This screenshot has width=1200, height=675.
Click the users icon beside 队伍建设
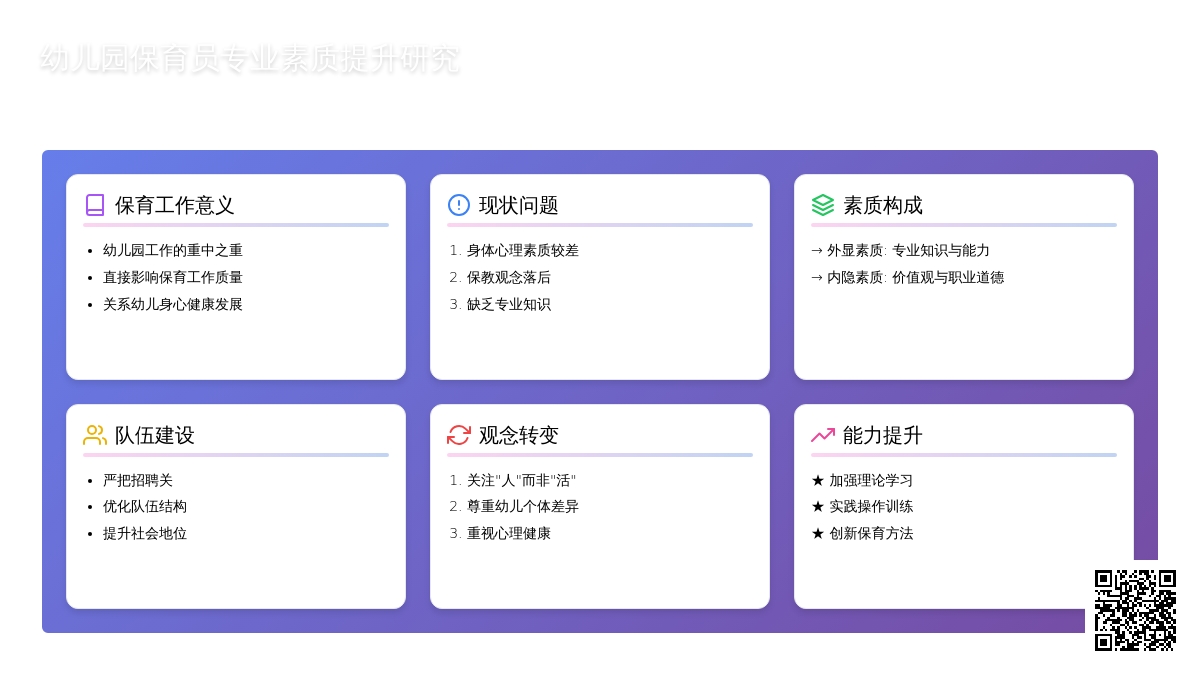point(95,435)
